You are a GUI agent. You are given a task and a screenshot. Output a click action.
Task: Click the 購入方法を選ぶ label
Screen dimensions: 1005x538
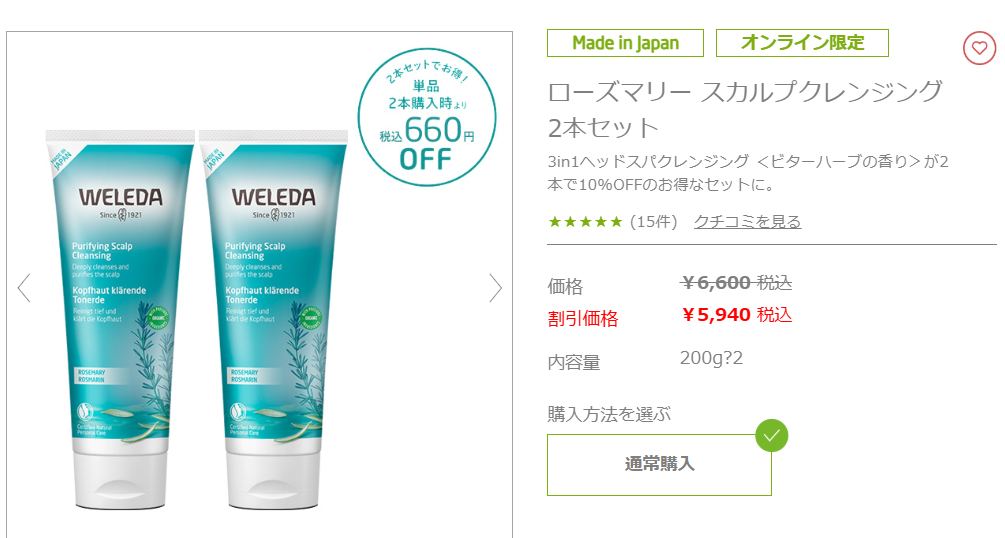coord(609,414)
